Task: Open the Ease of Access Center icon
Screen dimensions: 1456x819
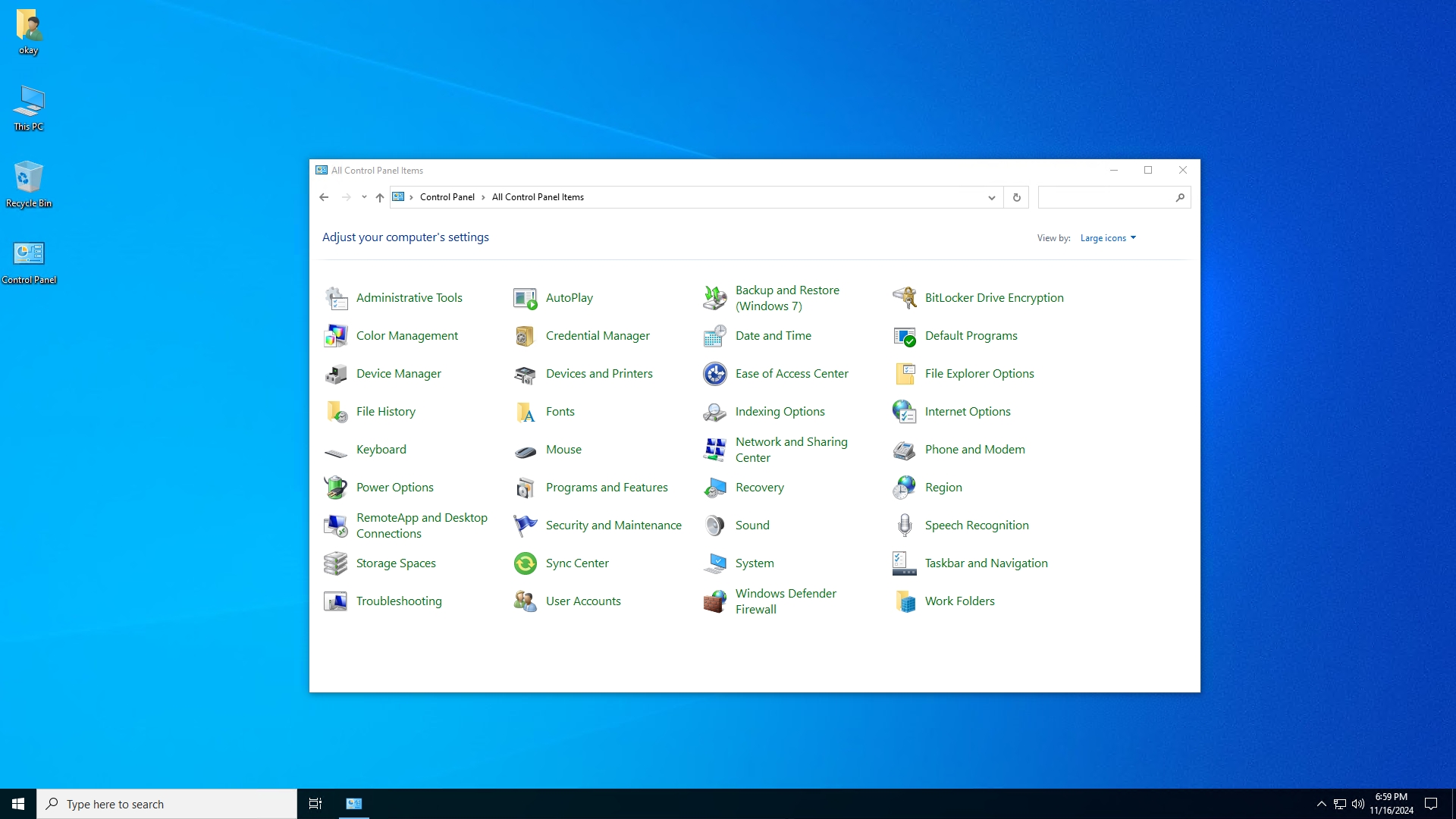Action: tap(714, 374)
